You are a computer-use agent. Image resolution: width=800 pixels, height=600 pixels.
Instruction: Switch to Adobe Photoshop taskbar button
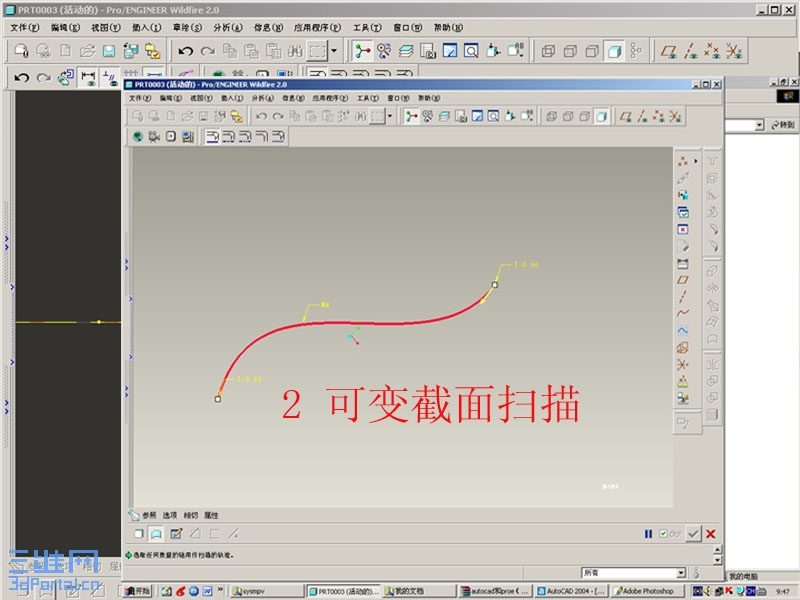point(646,591)
